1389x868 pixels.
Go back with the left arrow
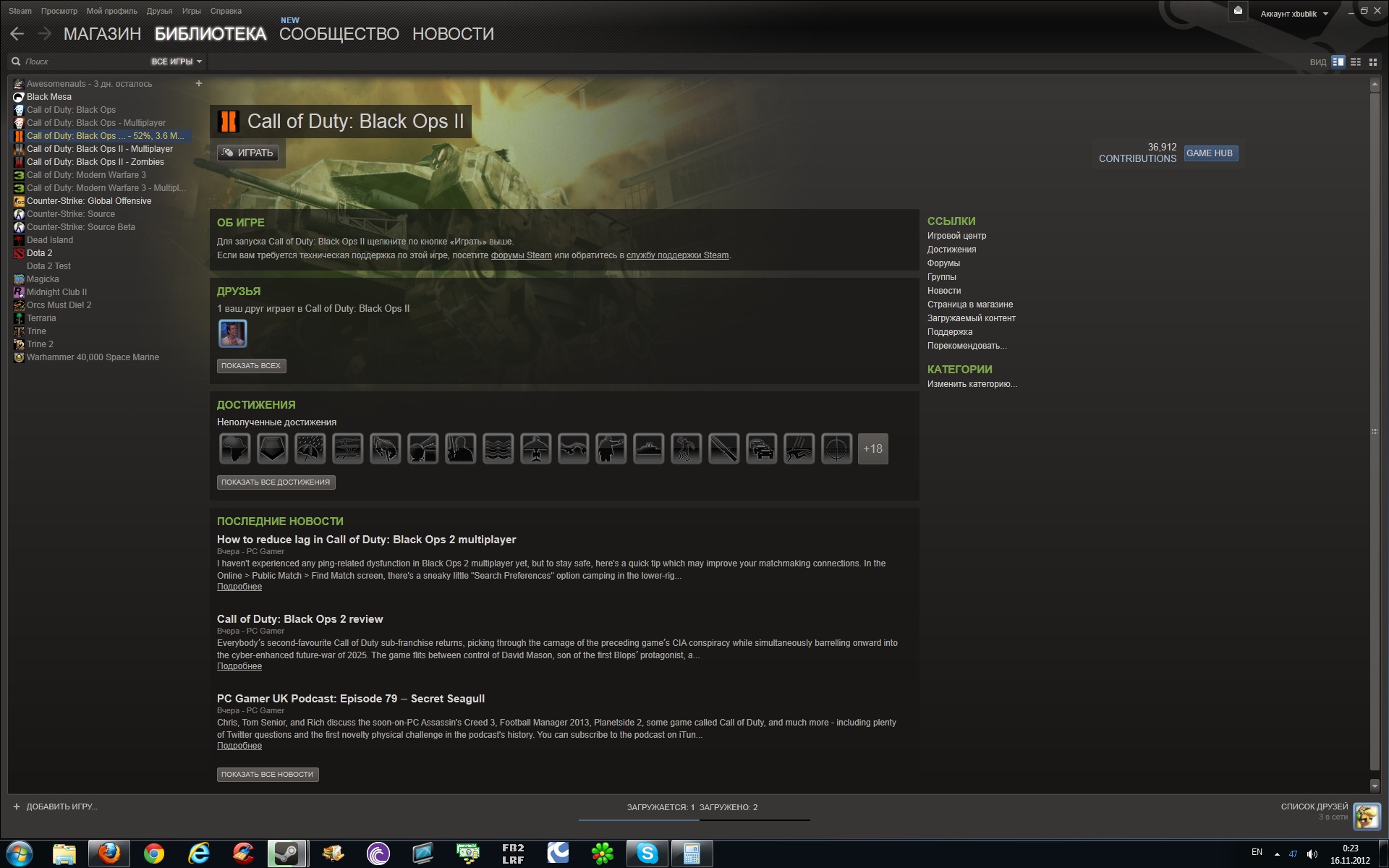point(17,34)
